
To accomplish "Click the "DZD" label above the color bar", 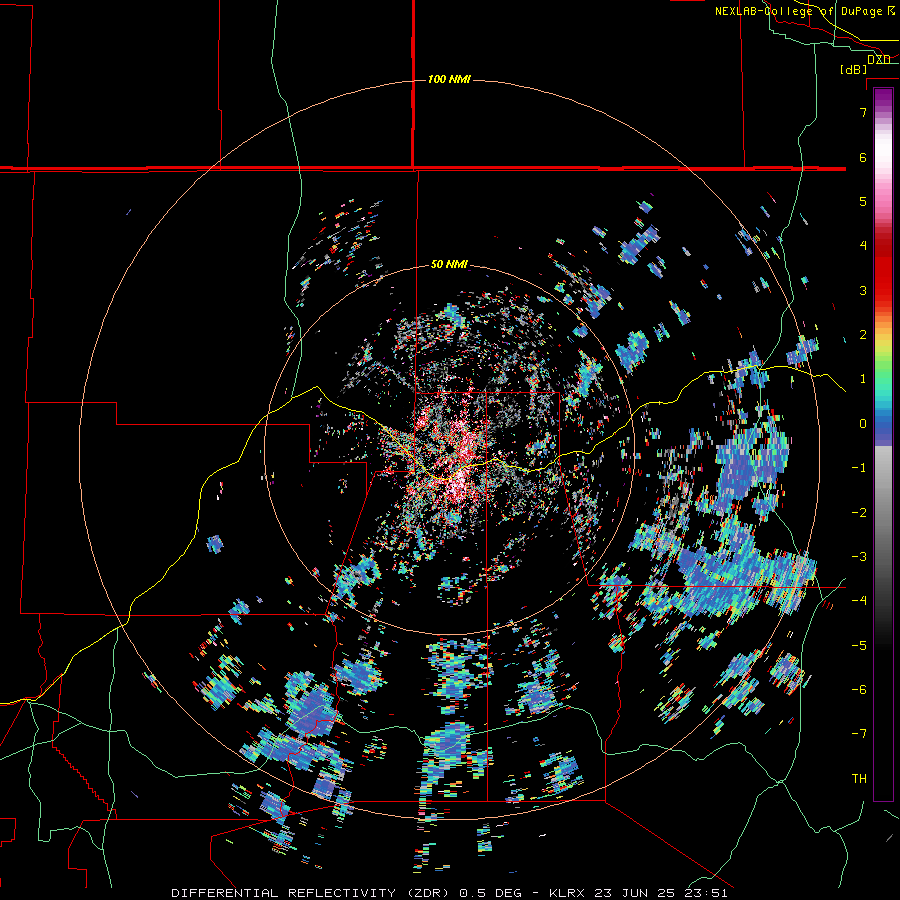I will [878, 60].
